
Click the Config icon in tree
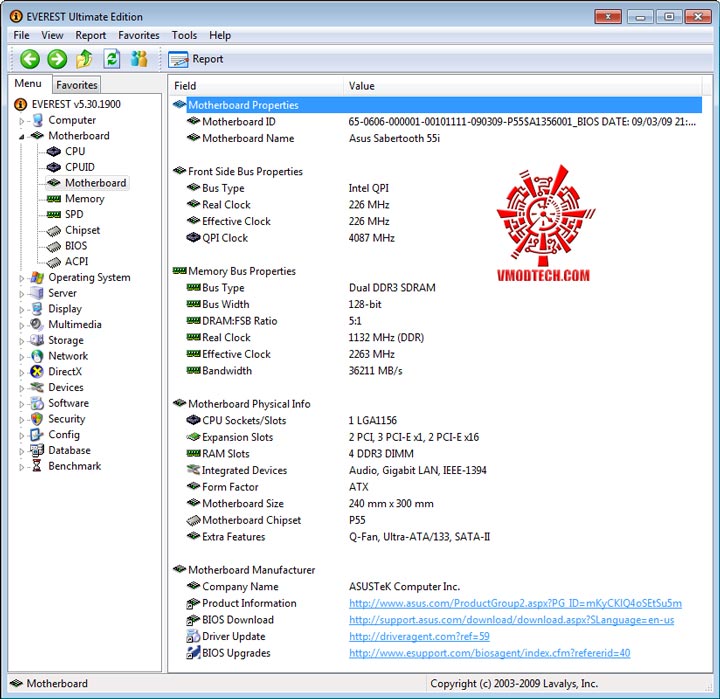tap(36, 434)
